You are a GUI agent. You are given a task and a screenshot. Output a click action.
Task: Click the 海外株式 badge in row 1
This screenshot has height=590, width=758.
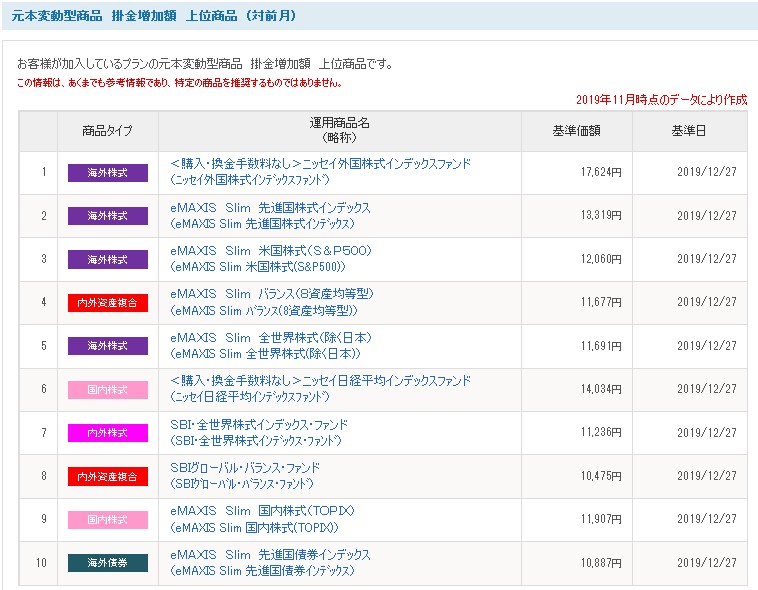(x=108, y=173)
